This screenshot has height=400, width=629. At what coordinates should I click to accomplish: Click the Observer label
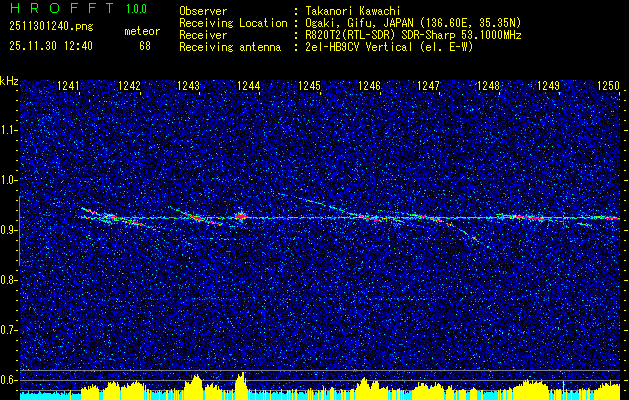click(x=203, y=11)
